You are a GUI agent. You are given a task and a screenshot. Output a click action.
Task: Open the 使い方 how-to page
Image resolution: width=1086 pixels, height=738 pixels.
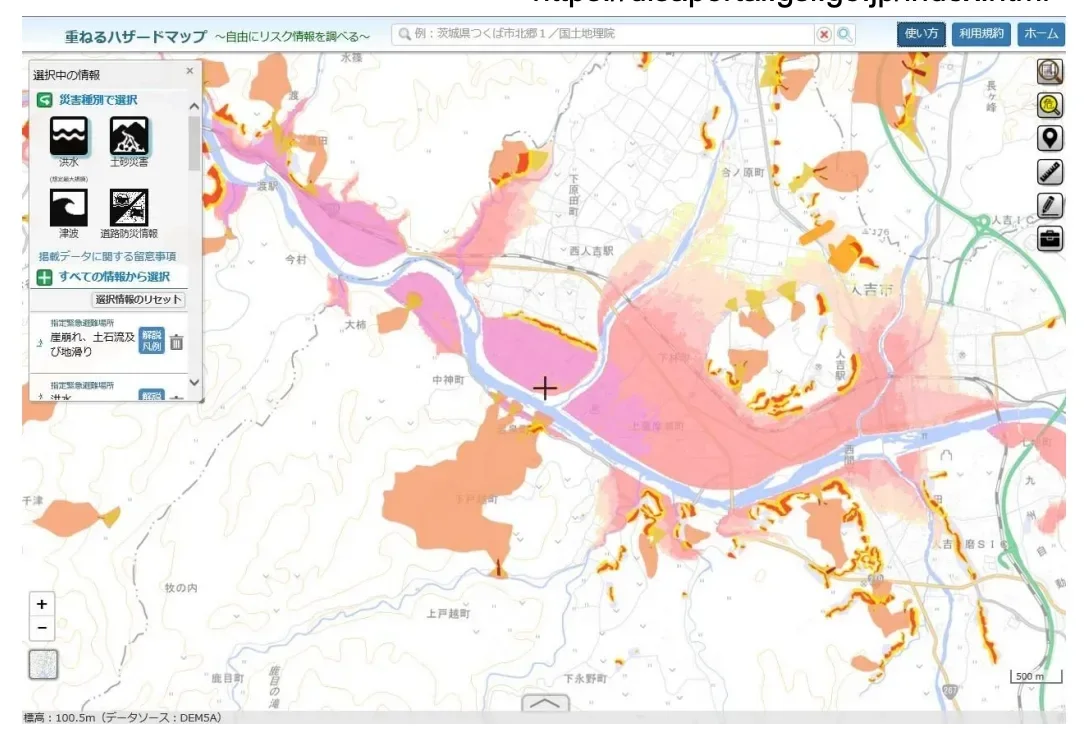coord(921,34)
